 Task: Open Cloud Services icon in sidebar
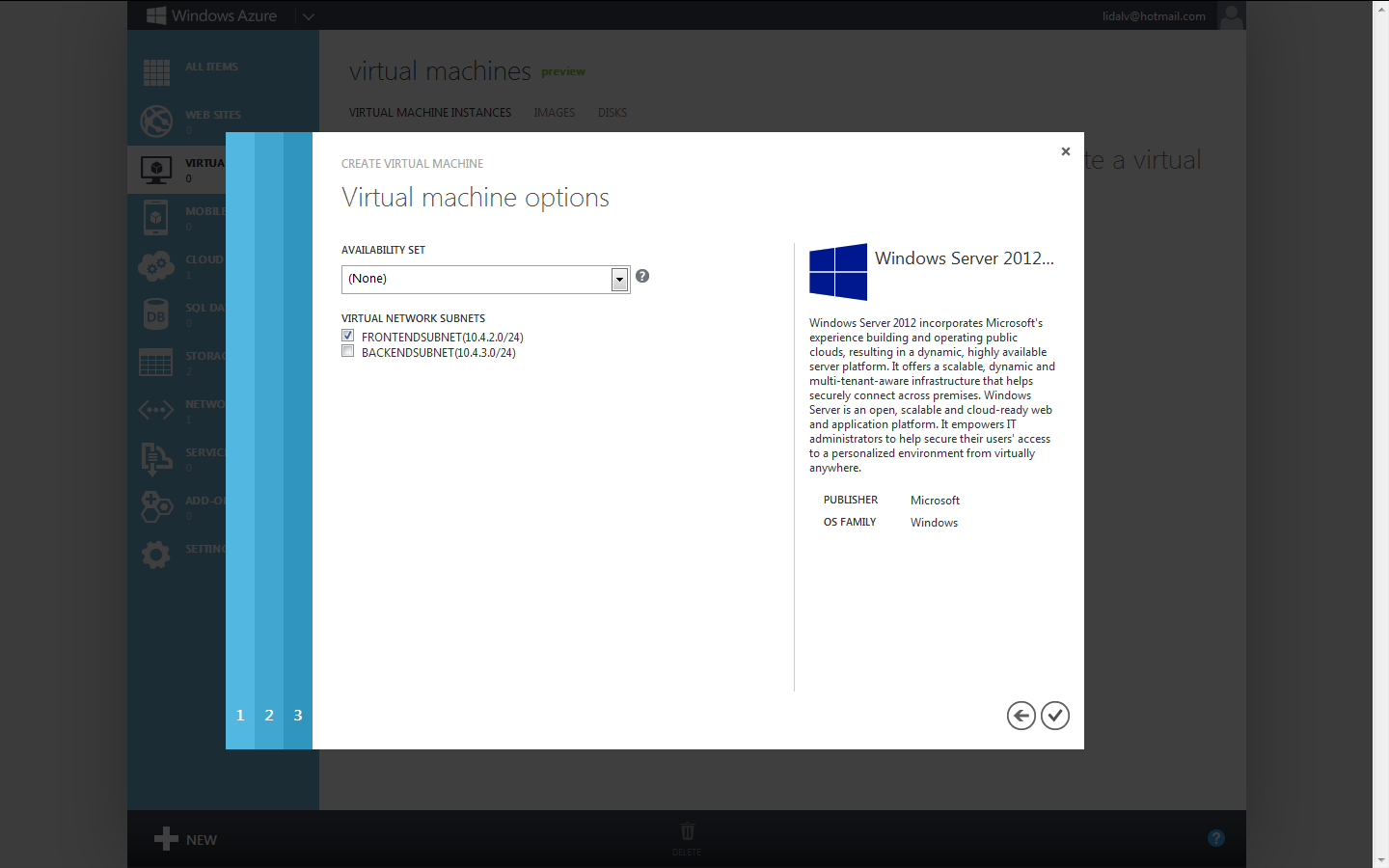tap(156, 266)
